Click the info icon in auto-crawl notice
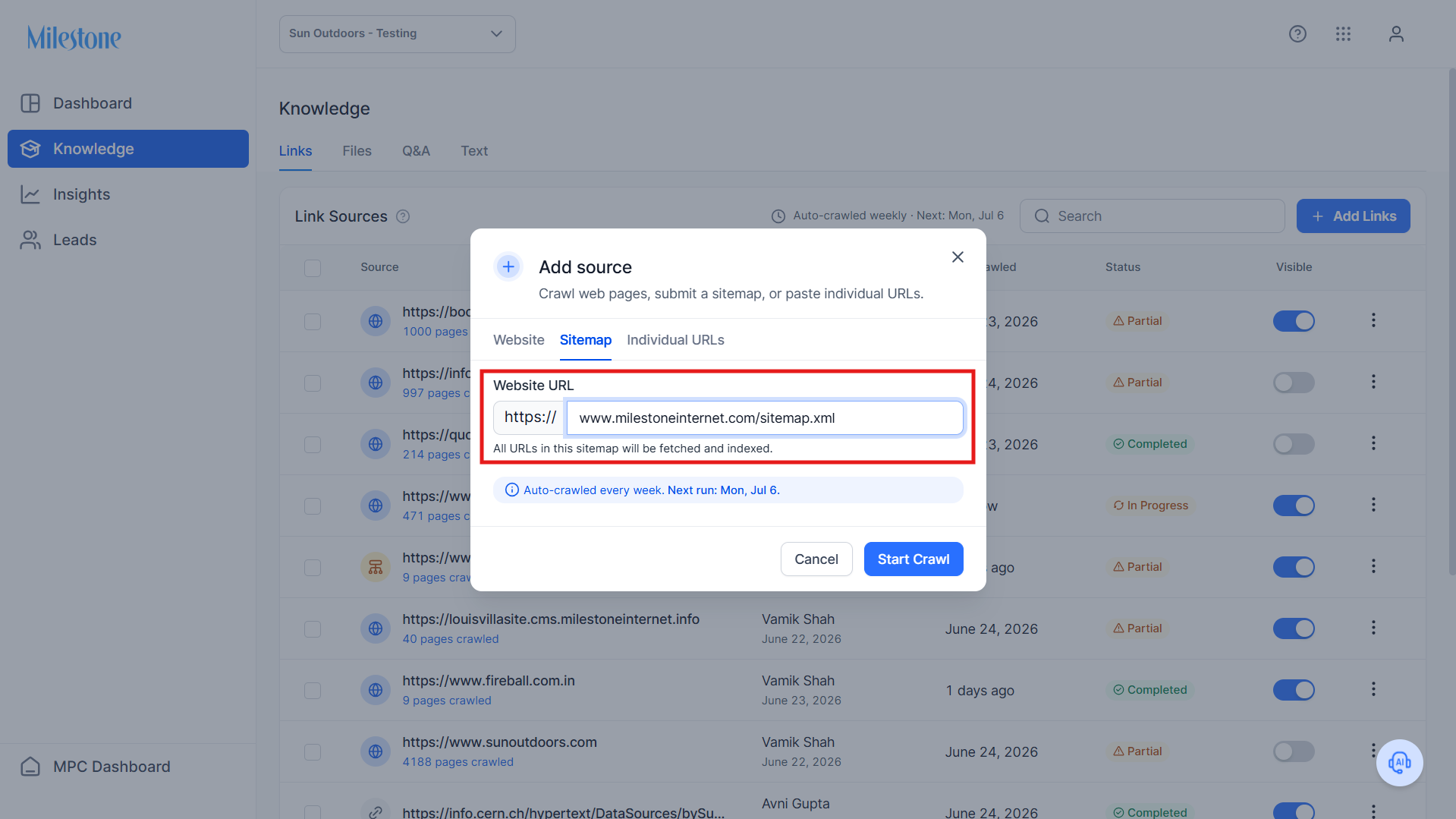The width and height of the screenshot is (1456, 819). 512,490
